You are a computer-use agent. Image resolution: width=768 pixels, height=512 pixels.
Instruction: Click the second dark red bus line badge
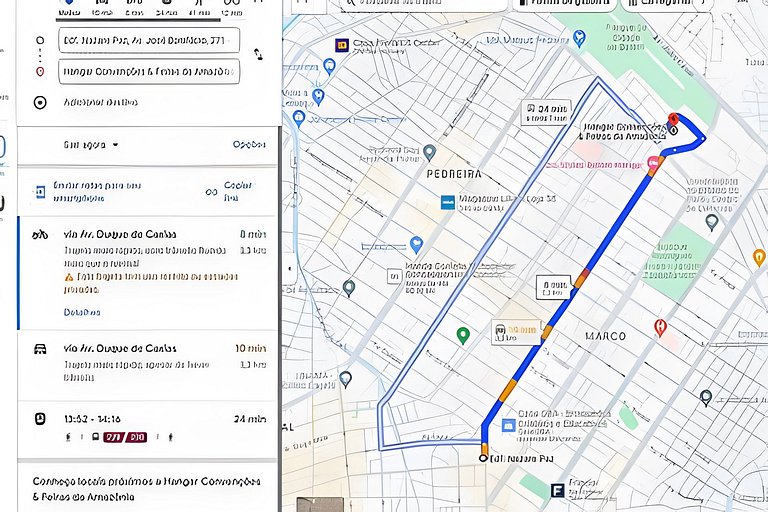(x=136, y=437)
